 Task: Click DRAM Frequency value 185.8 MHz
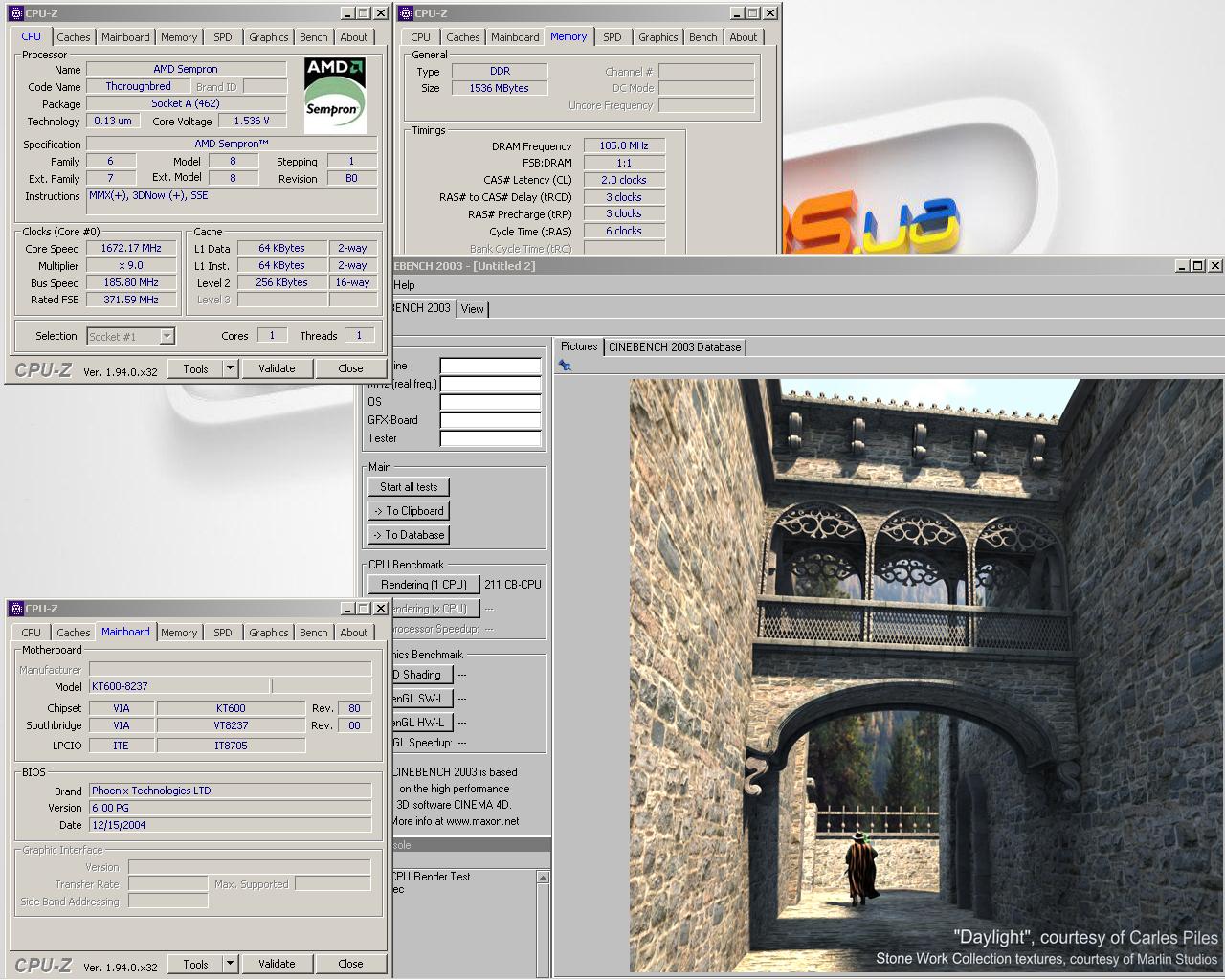(624, 145)
